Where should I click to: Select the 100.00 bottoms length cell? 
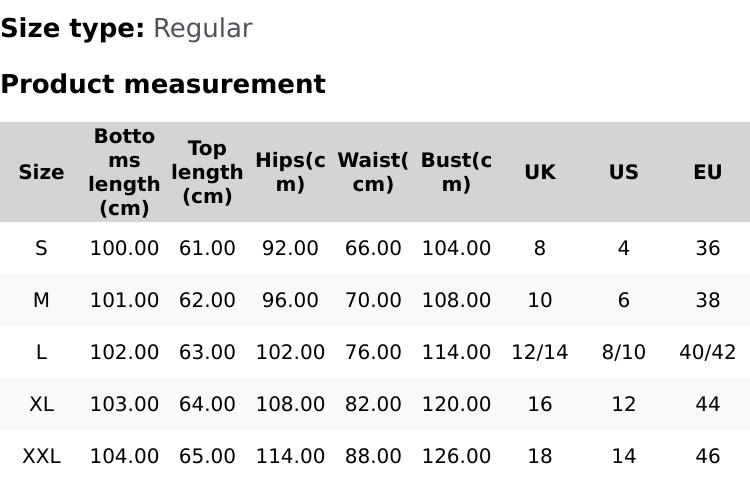[x=124, y=248]
